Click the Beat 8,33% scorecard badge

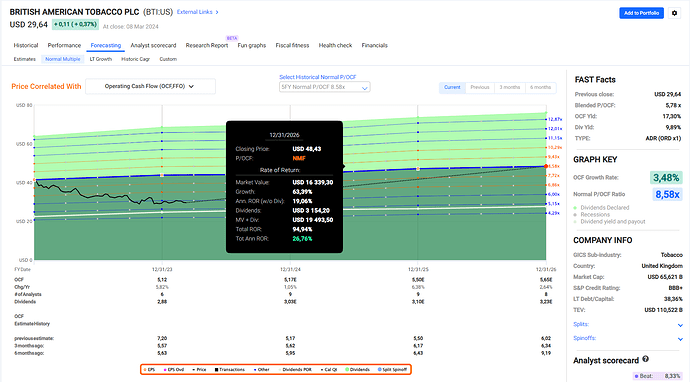click(x=657, y=376)
